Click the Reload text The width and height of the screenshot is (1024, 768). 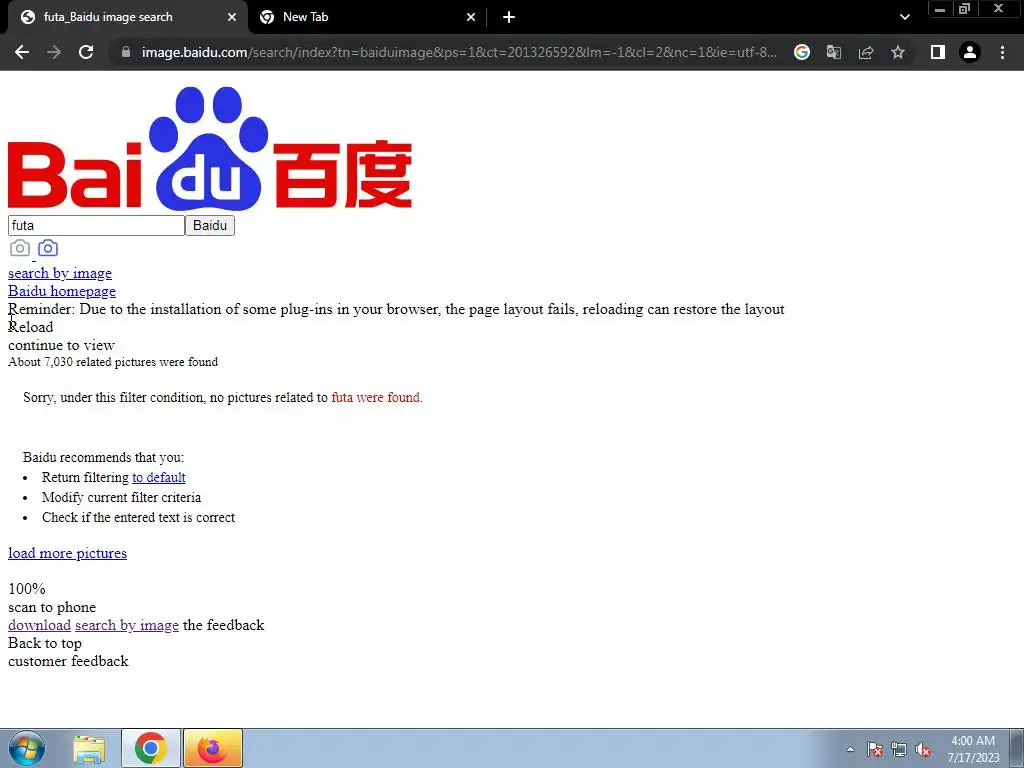click(x=31, y=327)
